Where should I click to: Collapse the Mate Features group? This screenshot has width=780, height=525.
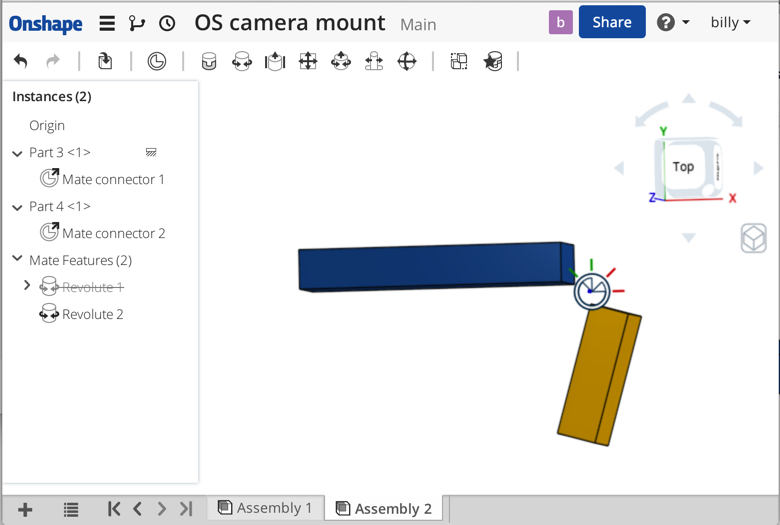[x=17, y=260]
